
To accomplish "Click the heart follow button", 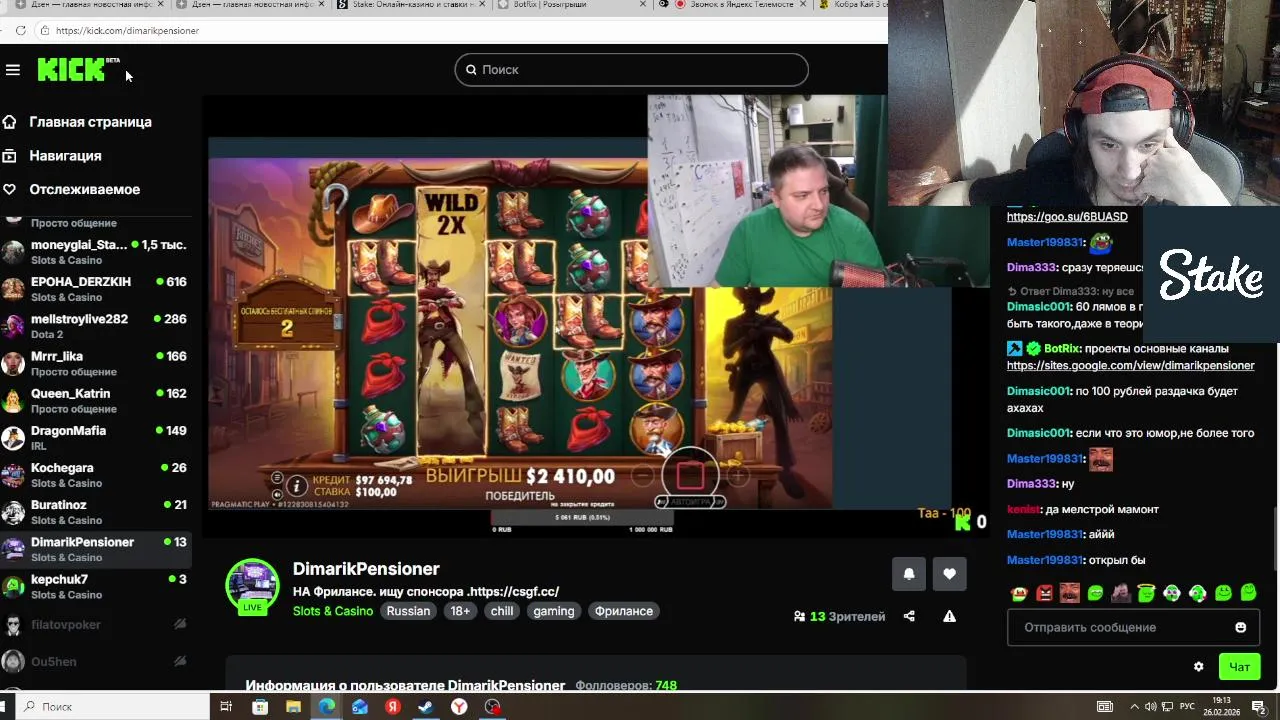I will [x=949, y=574].
